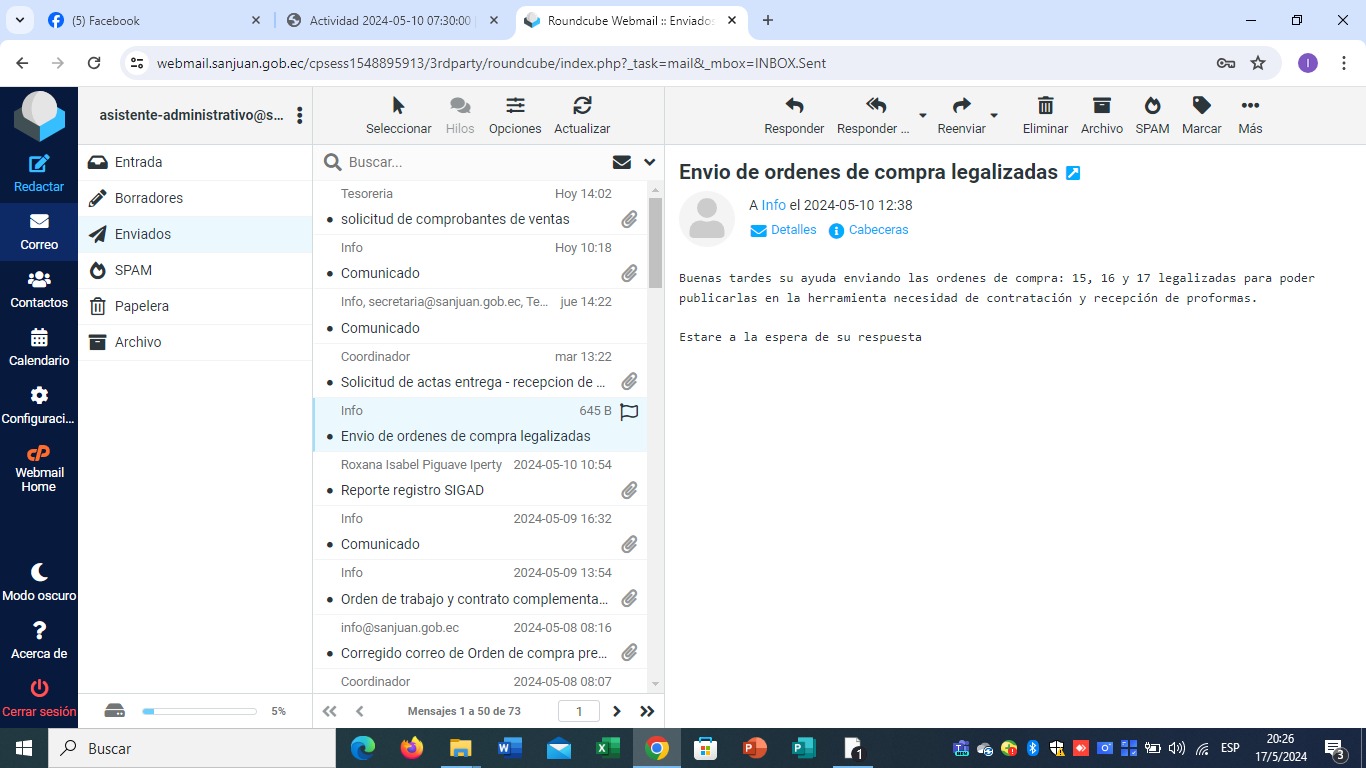This screenshot has height=768, width=1366.
Task: Click the Redactar compose icon
Action: tap(39, 165)
